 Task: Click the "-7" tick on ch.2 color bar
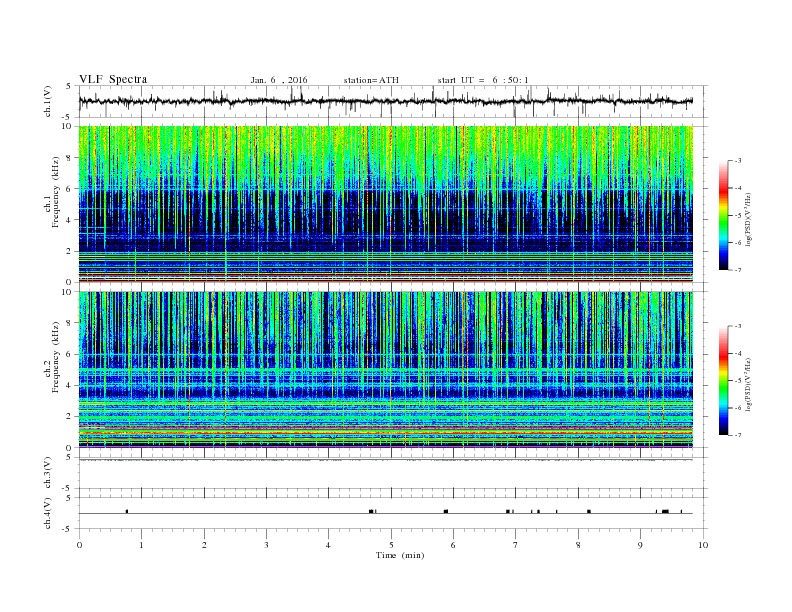tap(738, 435)
